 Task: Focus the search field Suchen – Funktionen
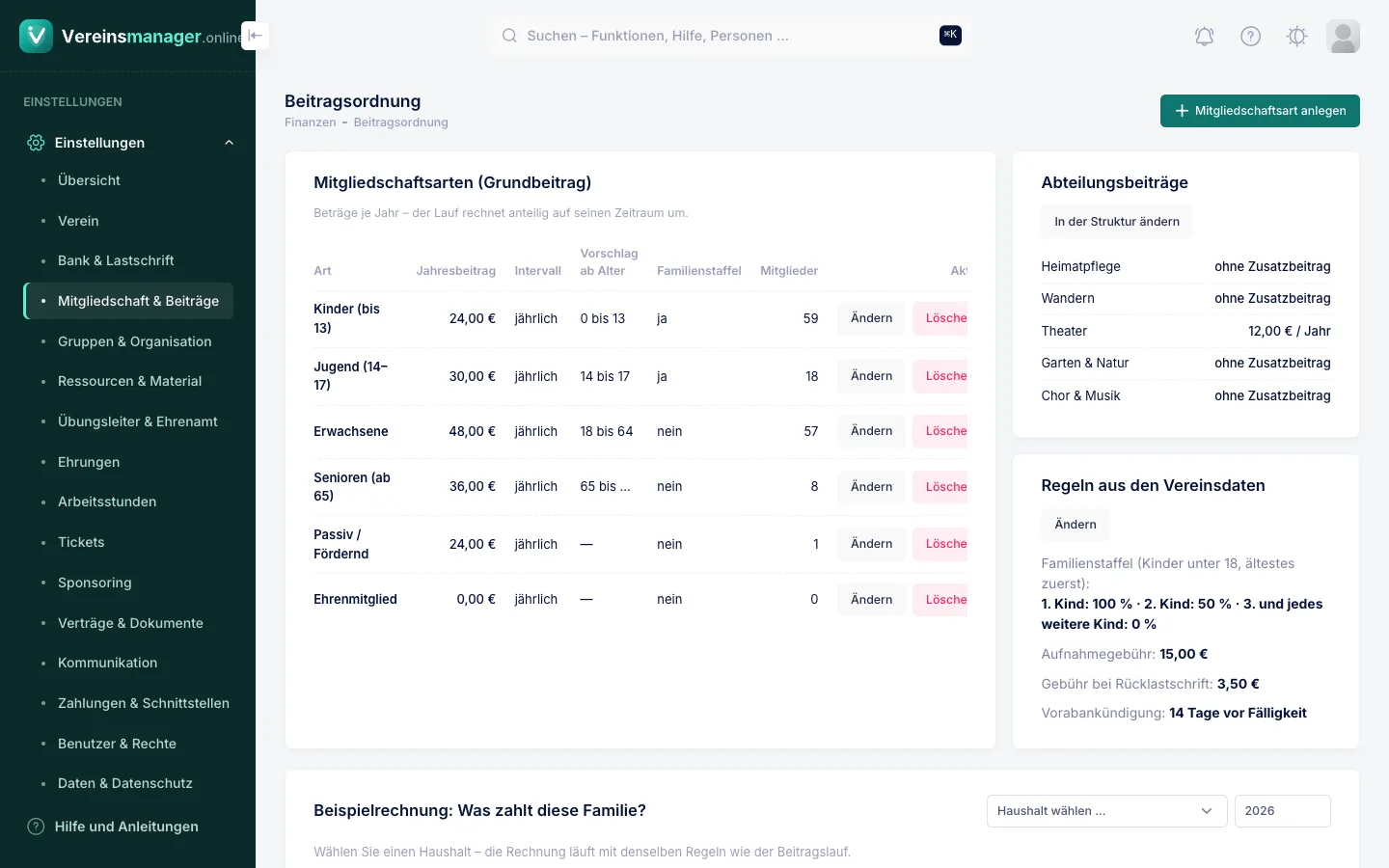pos(728,36)
